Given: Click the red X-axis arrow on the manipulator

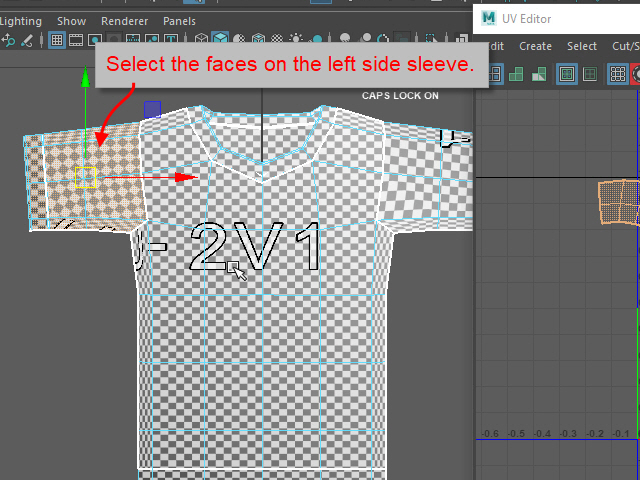Looking at the screenshot, I should tap(186, 177).
